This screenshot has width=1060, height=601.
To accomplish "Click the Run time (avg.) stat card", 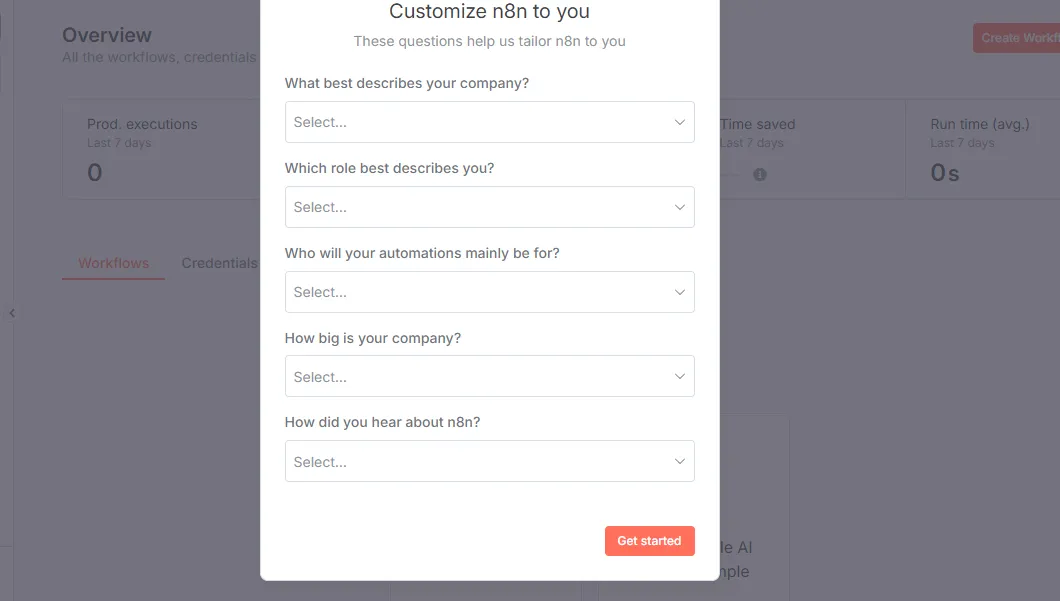I will coord(982,149).
